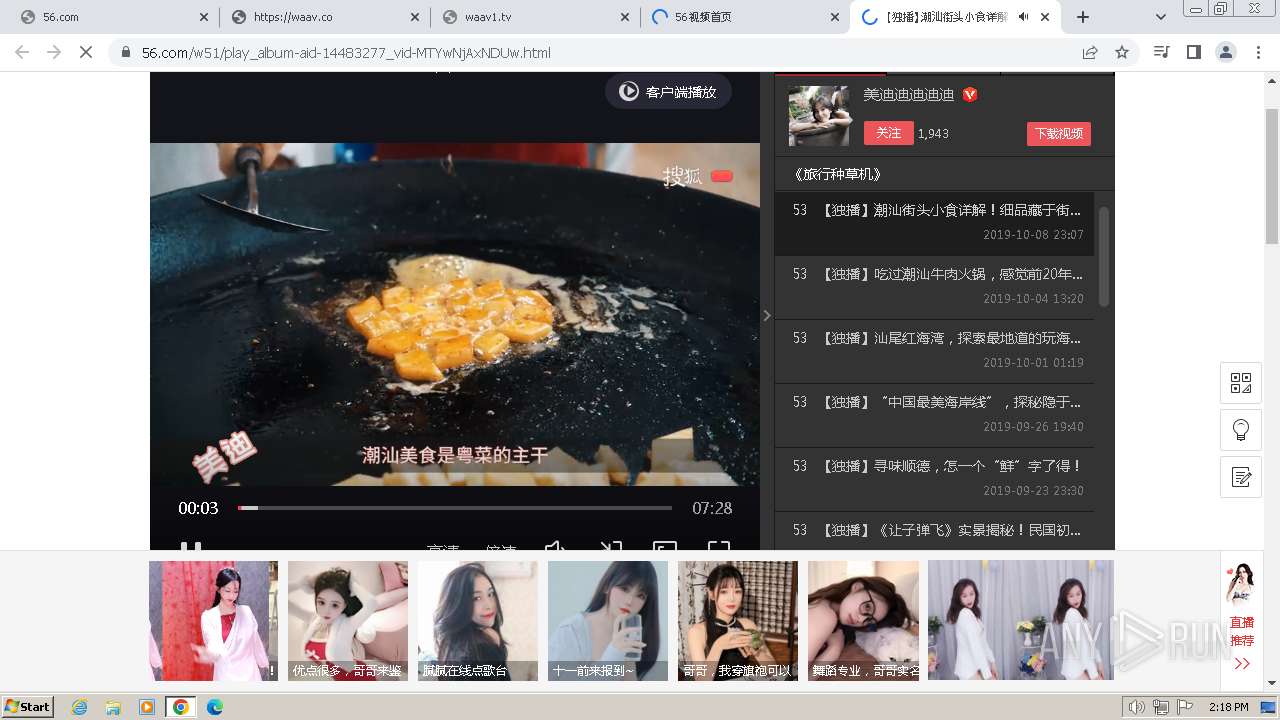Launch Internet Explorer from taskbar
The height and width of the screenshot is (720, 1280).
click(x=80, y=707)
